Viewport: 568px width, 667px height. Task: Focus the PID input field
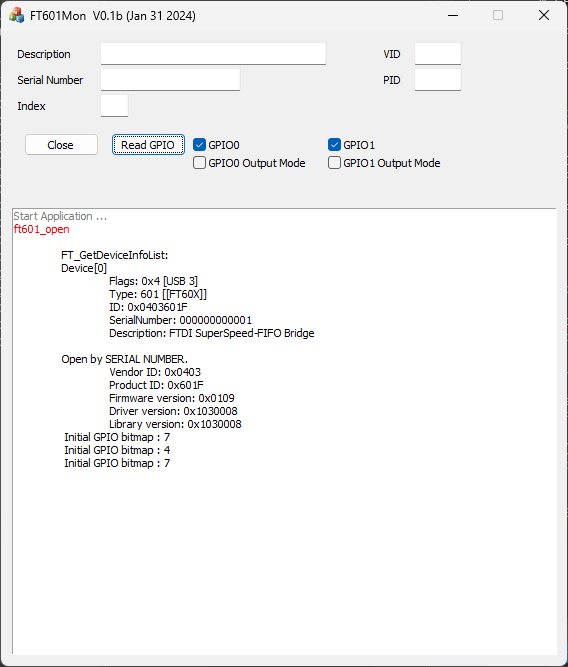point(438,80)
